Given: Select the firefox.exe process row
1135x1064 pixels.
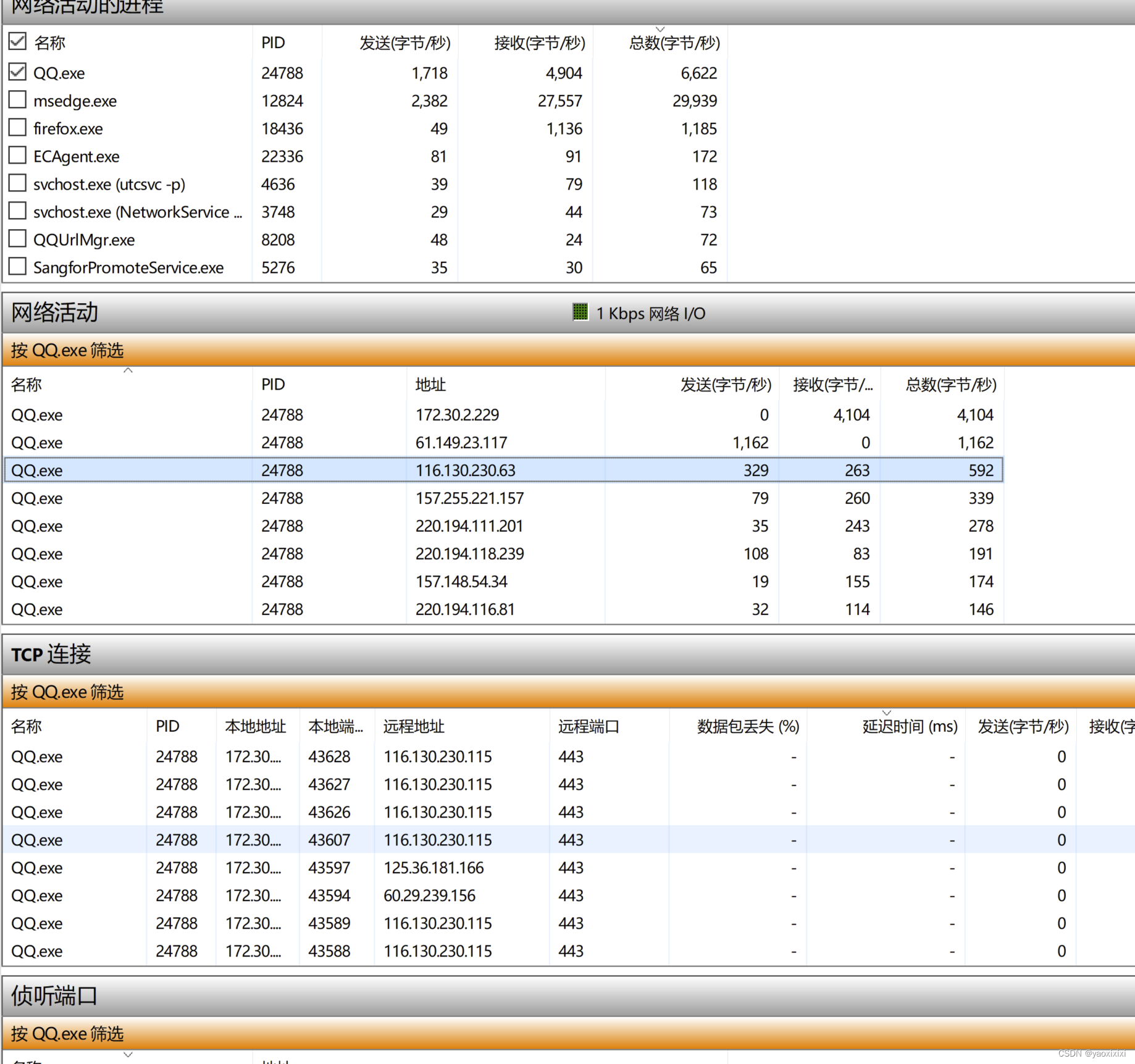Looking at the screenshot, I should [364, 128].
